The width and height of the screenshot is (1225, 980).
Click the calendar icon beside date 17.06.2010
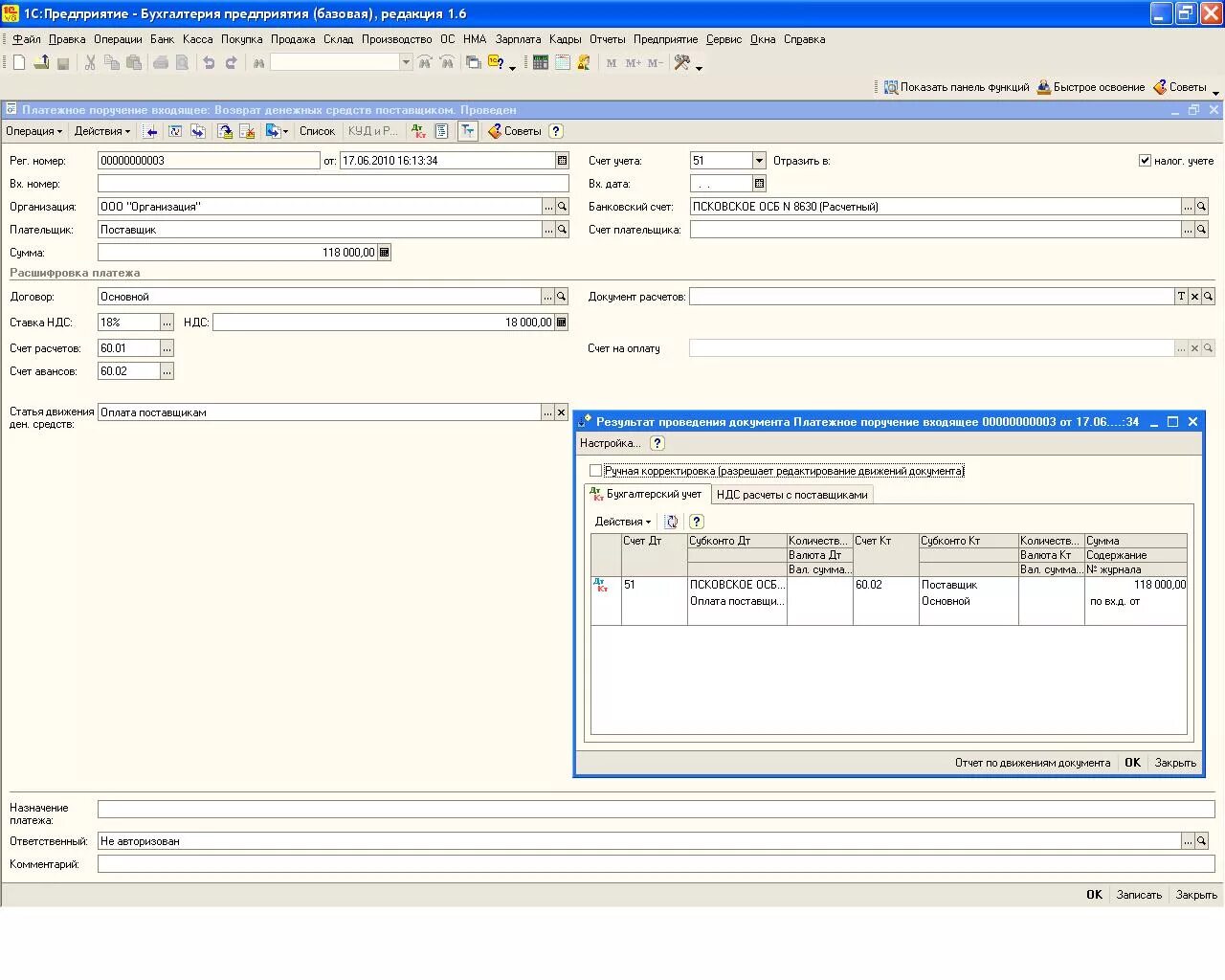pyautogui.click(x=562, y=161)
